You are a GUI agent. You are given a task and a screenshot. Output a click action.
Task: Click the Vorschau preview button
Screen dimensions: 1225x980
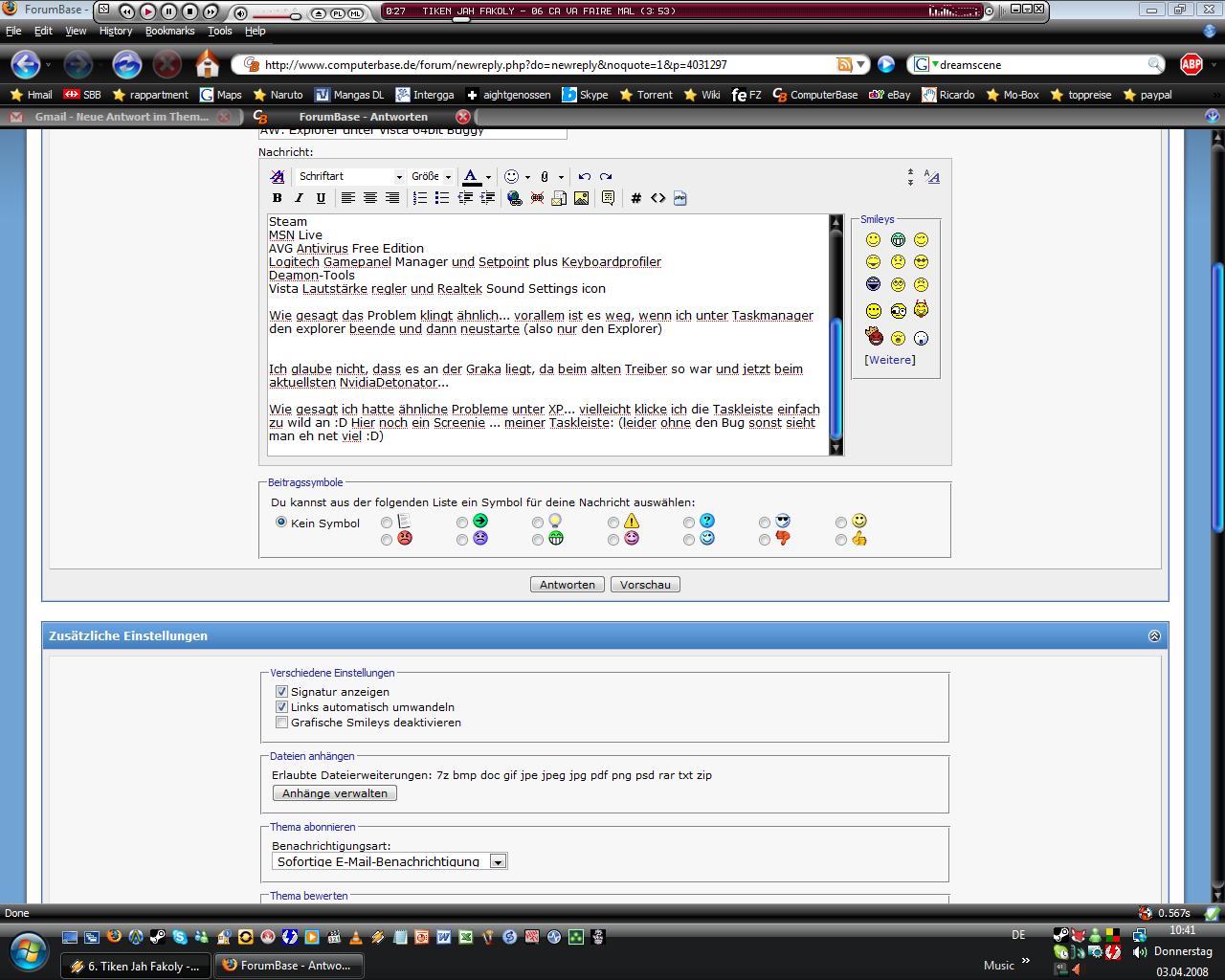[645, 584]
